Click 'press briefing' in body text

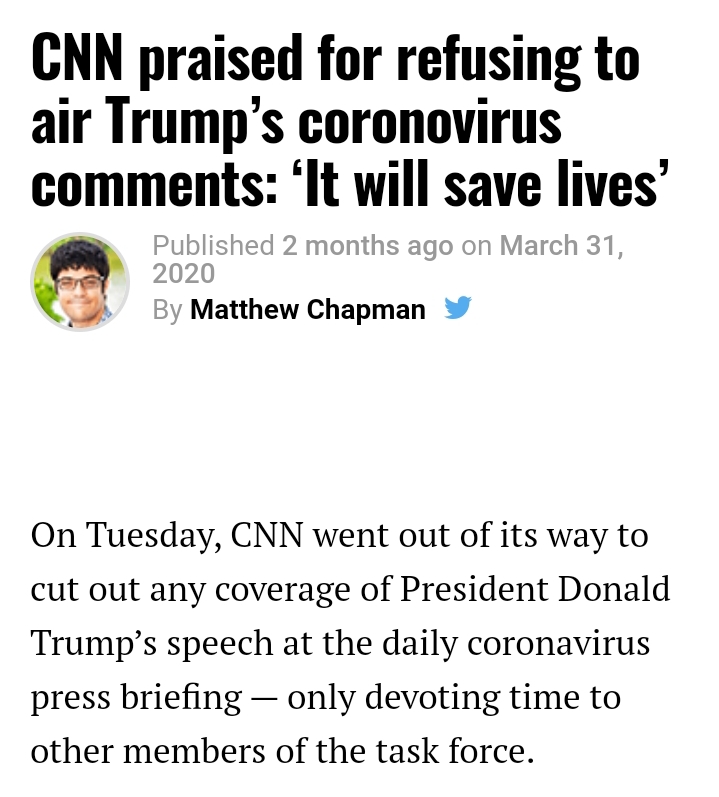(136, 698)
